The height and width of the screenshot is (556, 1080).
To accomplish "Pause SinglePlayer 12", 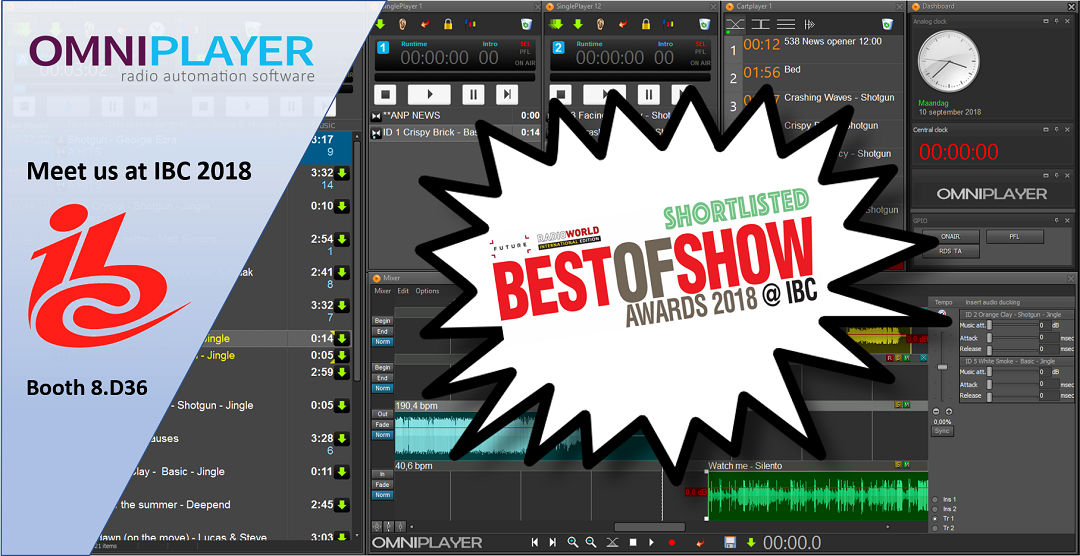I will coord(648,94).
